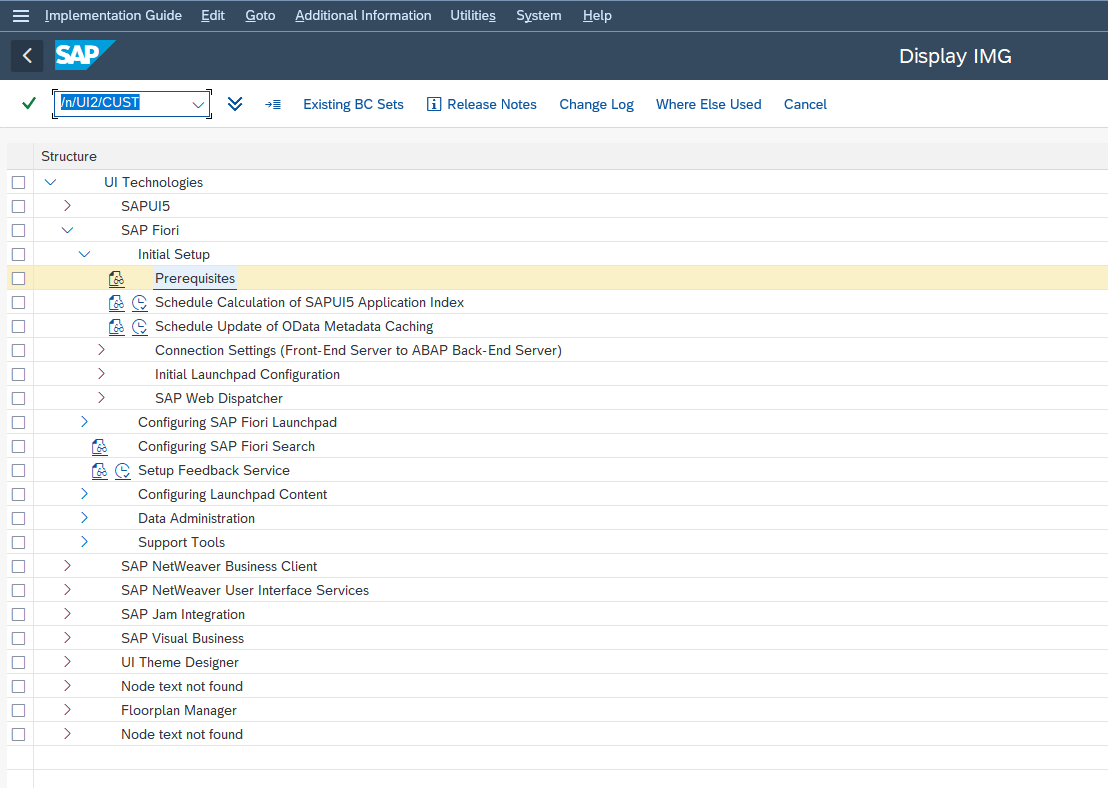Tick checkbox for SAPUI5 row
1108x788 pixels.
18,206
